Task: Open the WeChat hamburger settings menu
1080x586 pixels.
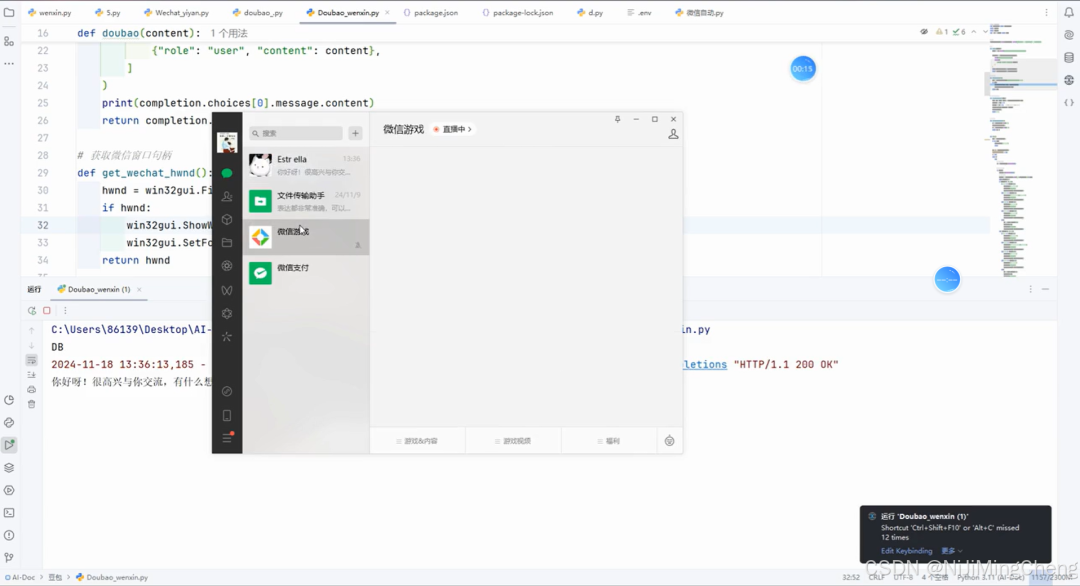Action: (x=227, y=438)
